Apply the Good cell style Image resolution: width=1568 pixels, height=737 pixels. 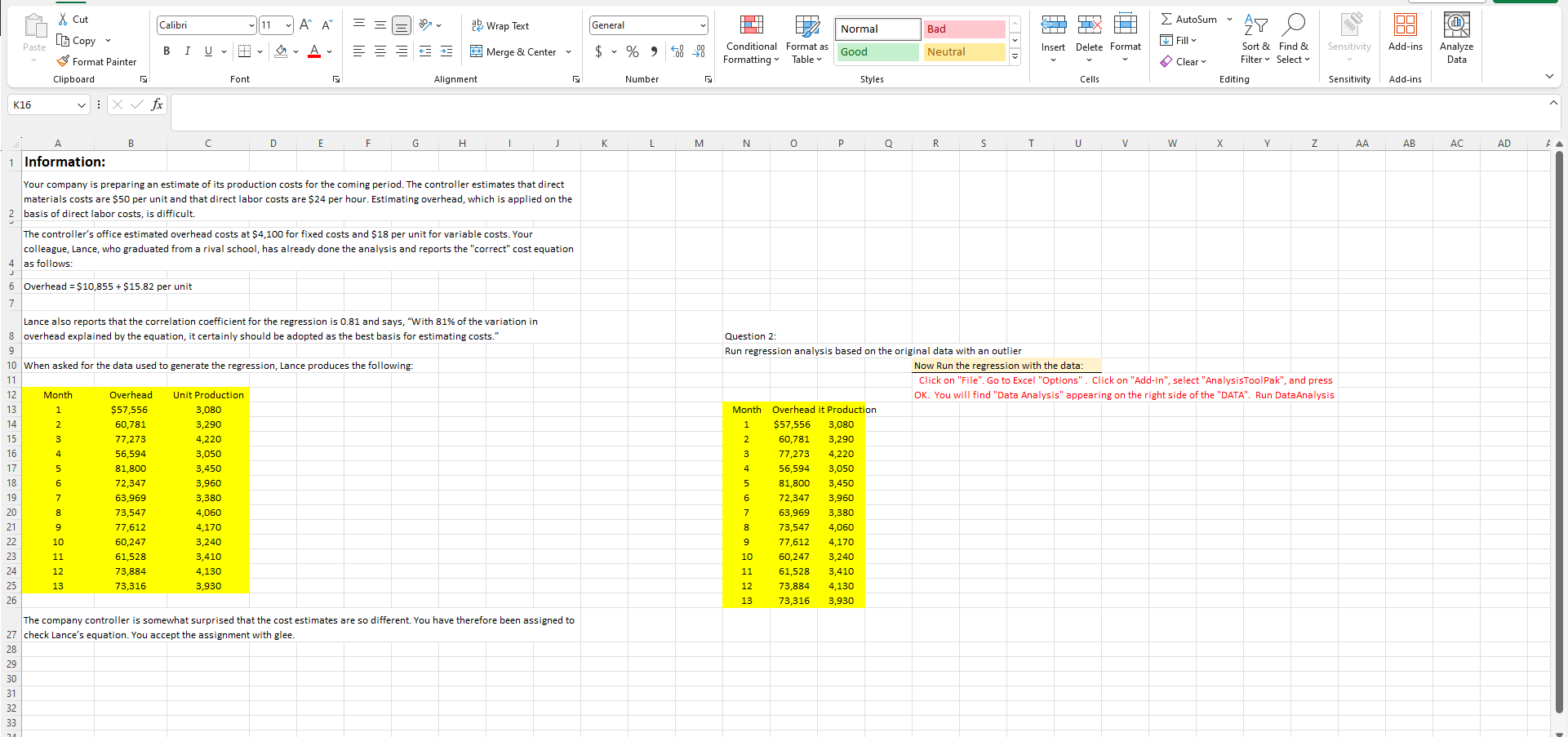878,51
